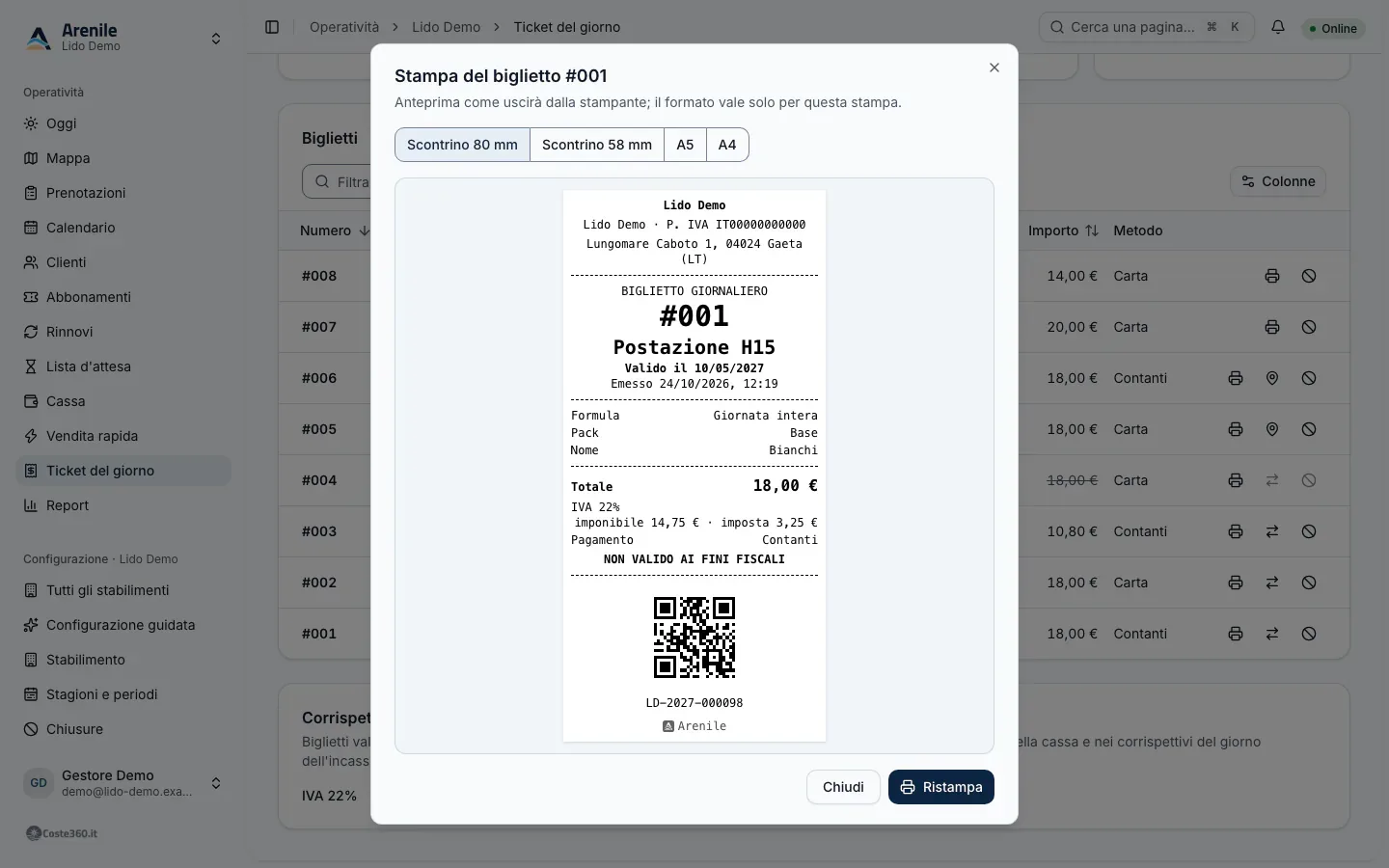Toggle the sidebar panel icon

pyautogui.click(x=272, y=27)
